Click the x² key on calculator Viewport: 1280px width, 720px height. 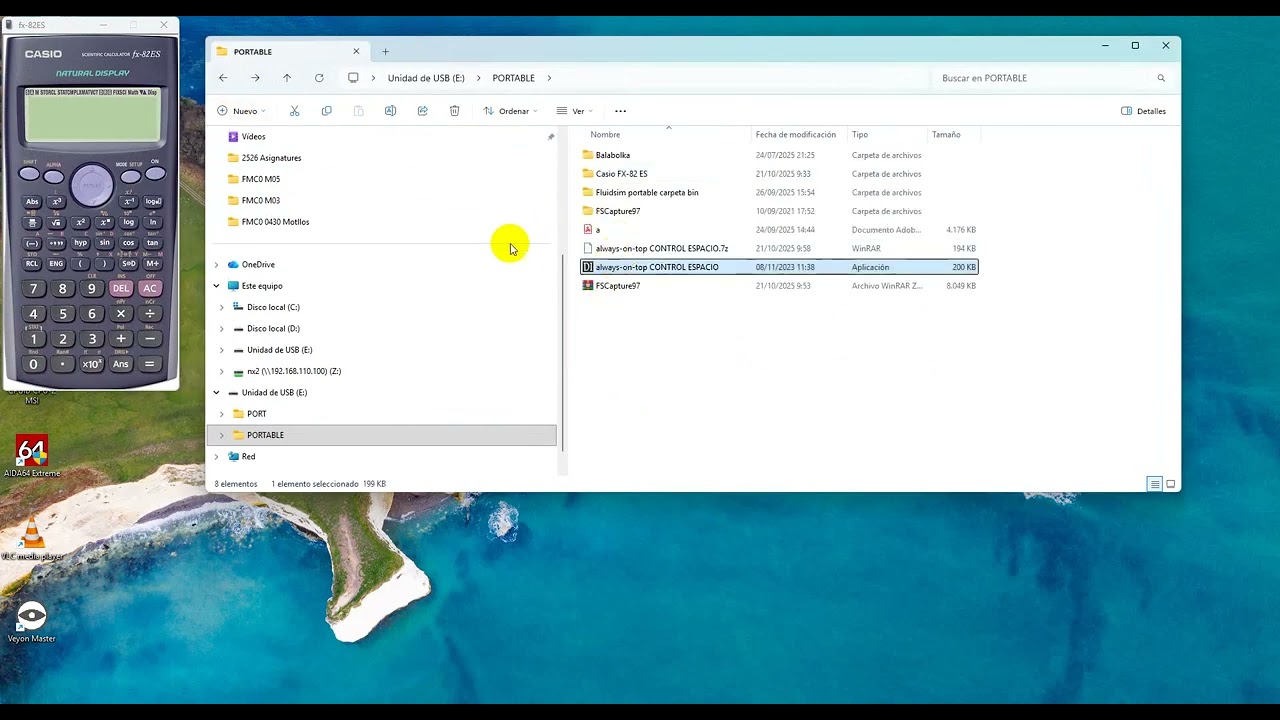pos(80,222)
